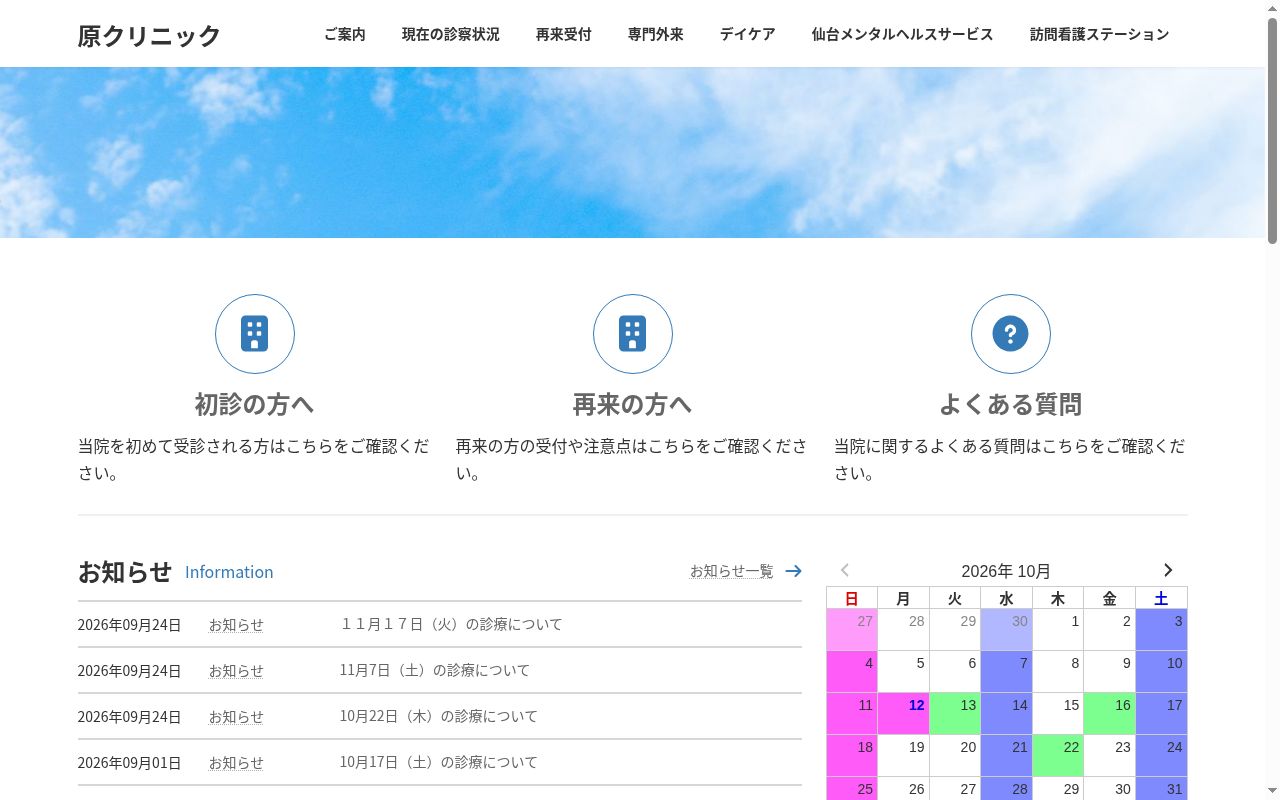Select October 13 in the calendar
Image resolution: width=1280 pixels, height=800 pixels.
[x=955, y=714]
